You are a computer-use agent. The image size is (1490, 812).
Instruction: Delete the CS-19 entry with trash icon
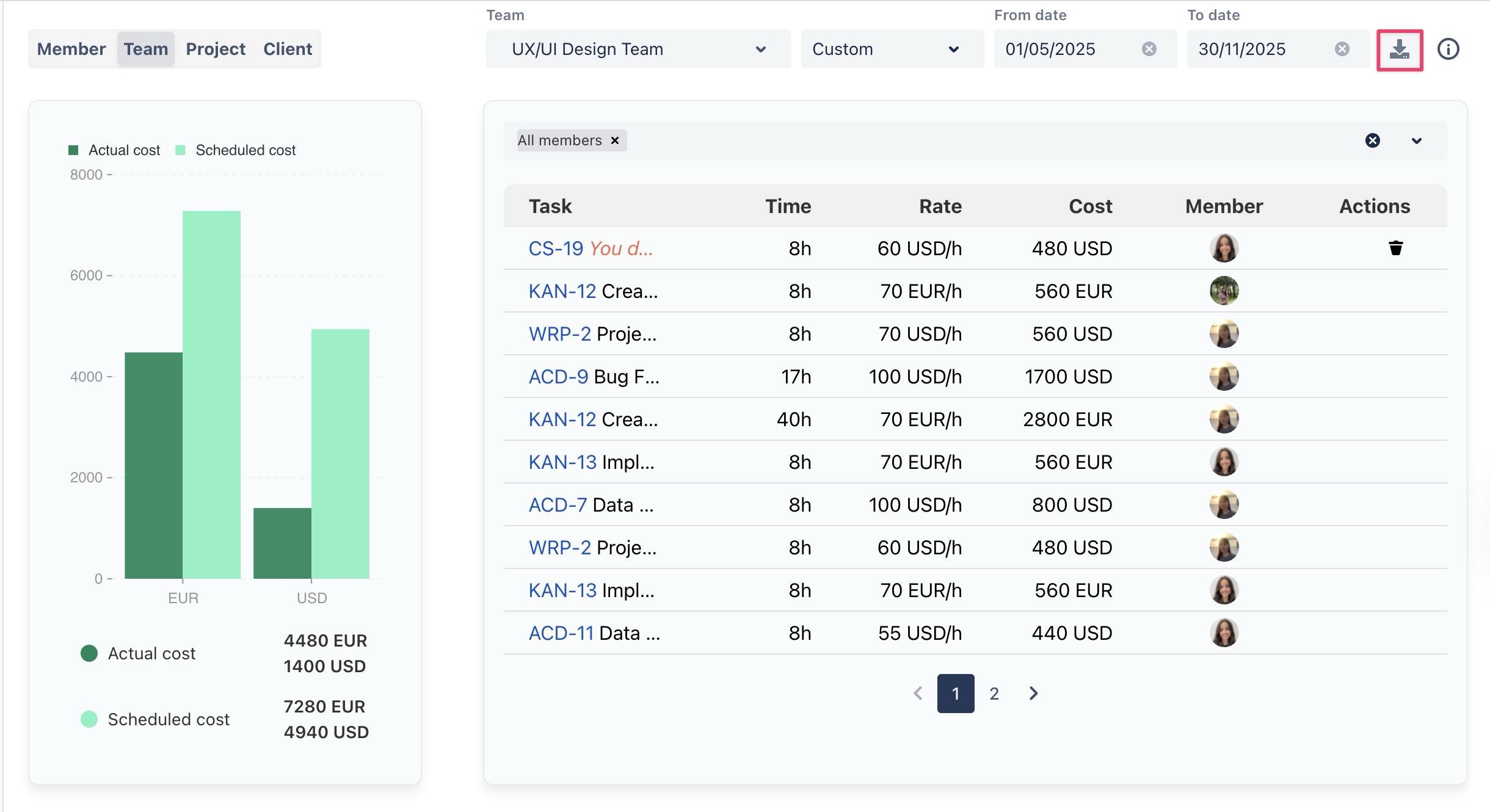click(x=1395, y=248)
